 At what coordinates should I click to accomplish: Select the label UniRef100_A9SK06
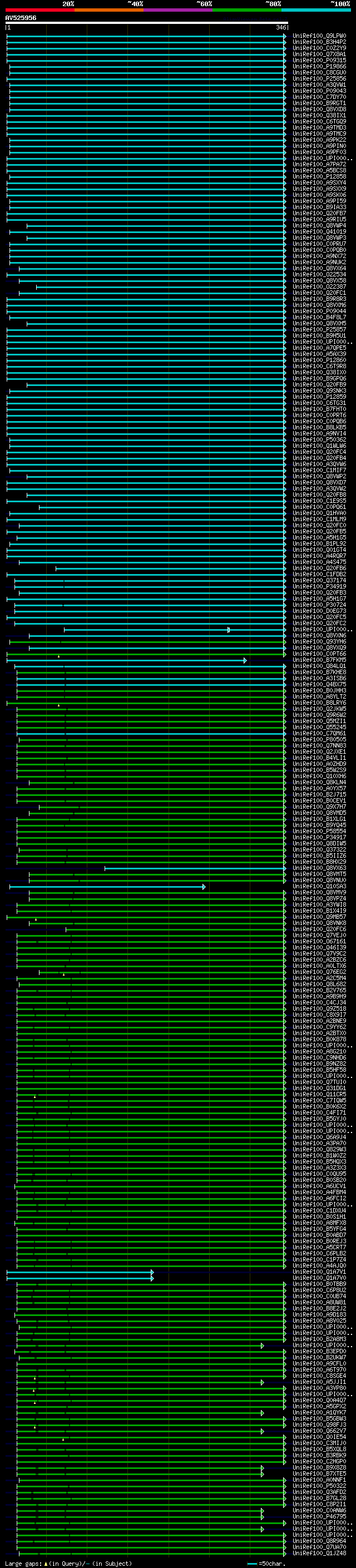[x=319, y=195]
